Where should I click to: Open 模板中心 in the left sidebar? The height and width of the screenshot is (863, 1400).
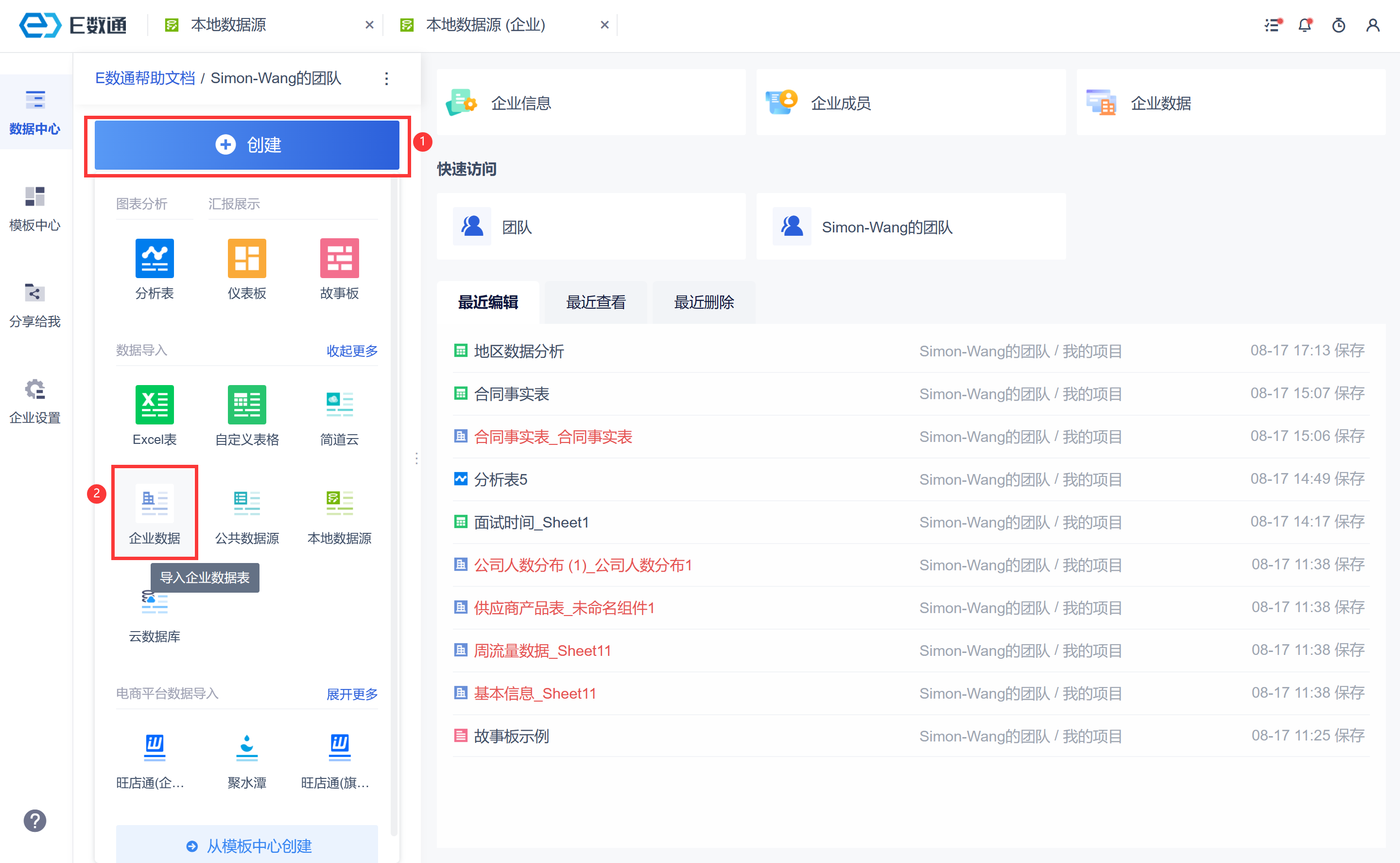coord(35,208)
